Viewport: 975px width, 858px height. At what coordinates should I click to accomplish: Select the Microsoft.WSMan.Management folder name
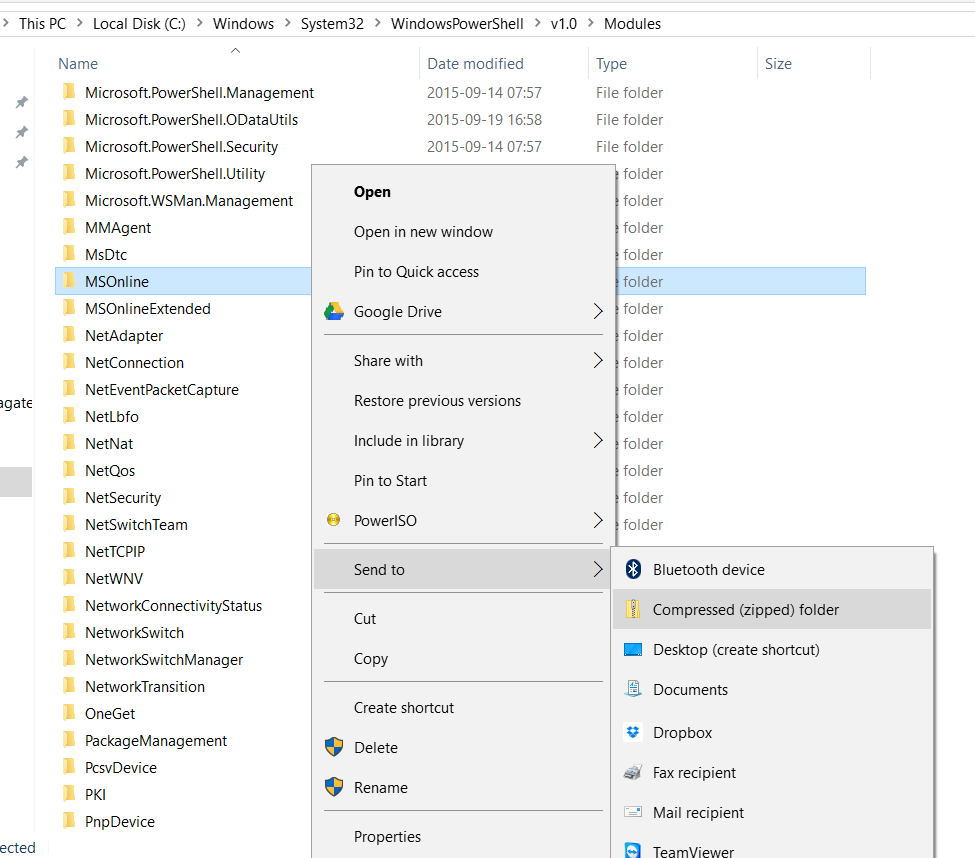[189, 200]
